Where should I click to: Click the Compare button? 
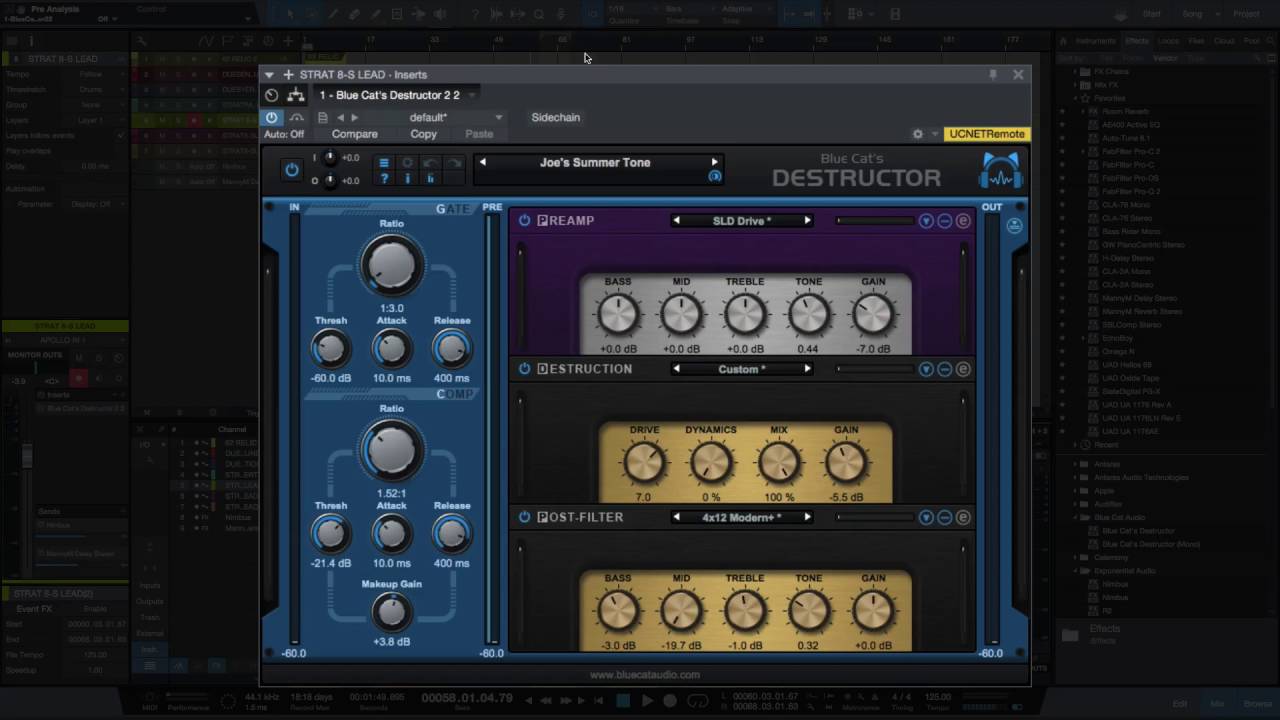355,134
